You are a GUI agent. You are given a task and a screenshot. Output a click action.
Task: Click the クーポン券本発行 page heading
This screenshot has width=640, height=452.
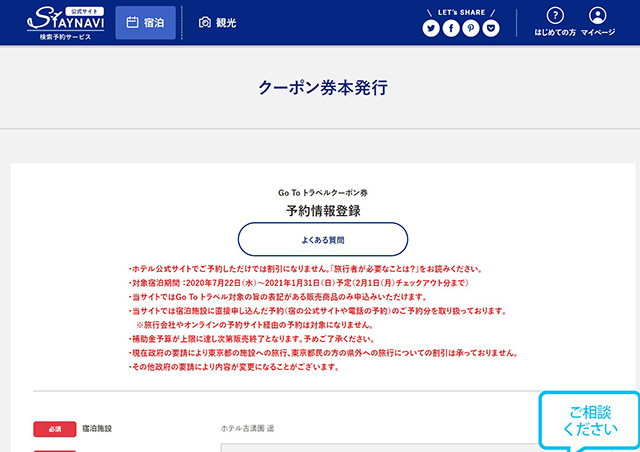[x=322, y=88]
